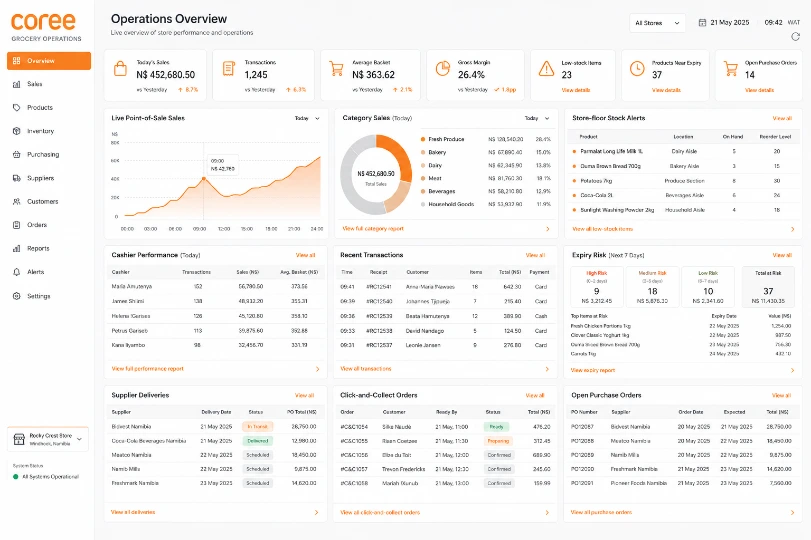Expand the Rocky Crest Store selector
This screenshot has width=811, height=540.
[x=48, y=439]
